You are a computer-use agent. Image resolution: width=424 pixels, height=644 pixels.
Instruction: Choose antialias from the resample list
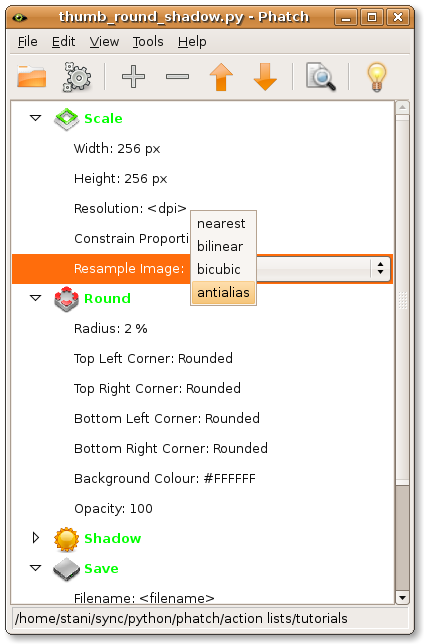[x=224, y=292]
